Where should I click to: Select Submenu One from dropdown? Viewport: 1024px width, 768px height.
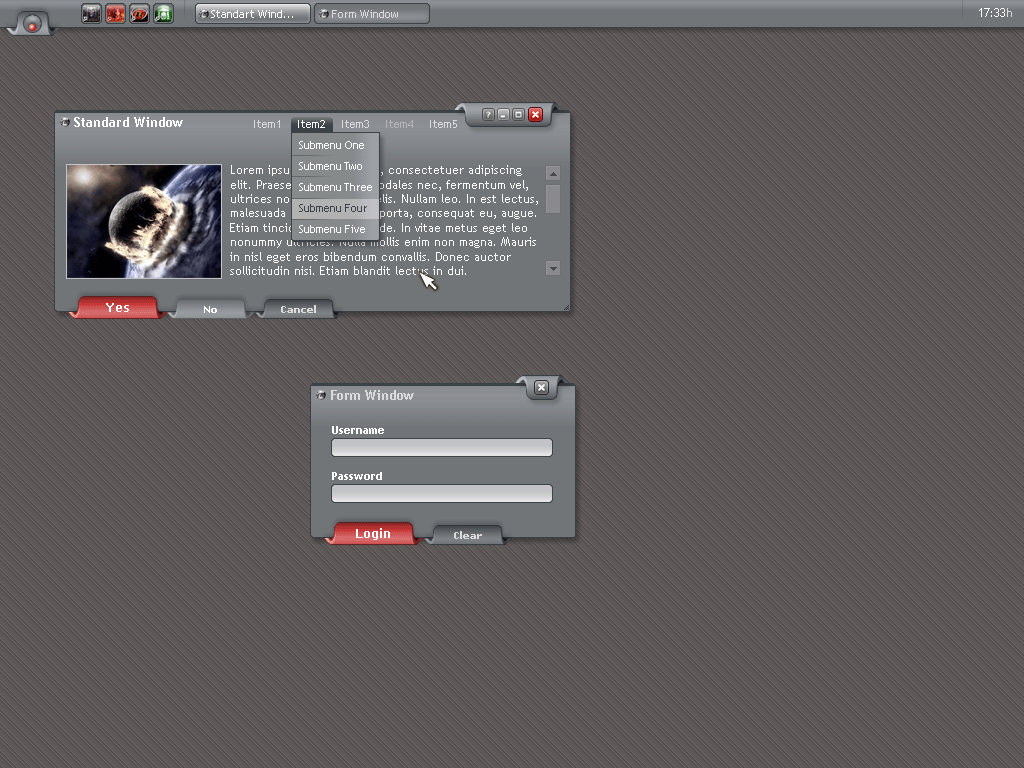coord(332,146)
